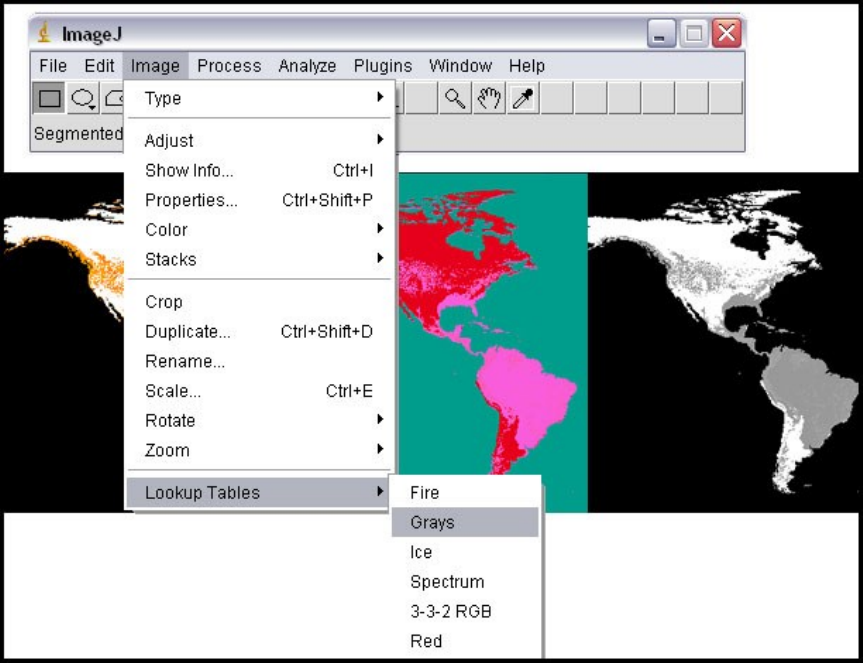Viewport: 863px width, 663px height.
Task: Select the Magnifying glass zoom tool
Action: click(455, 98)
